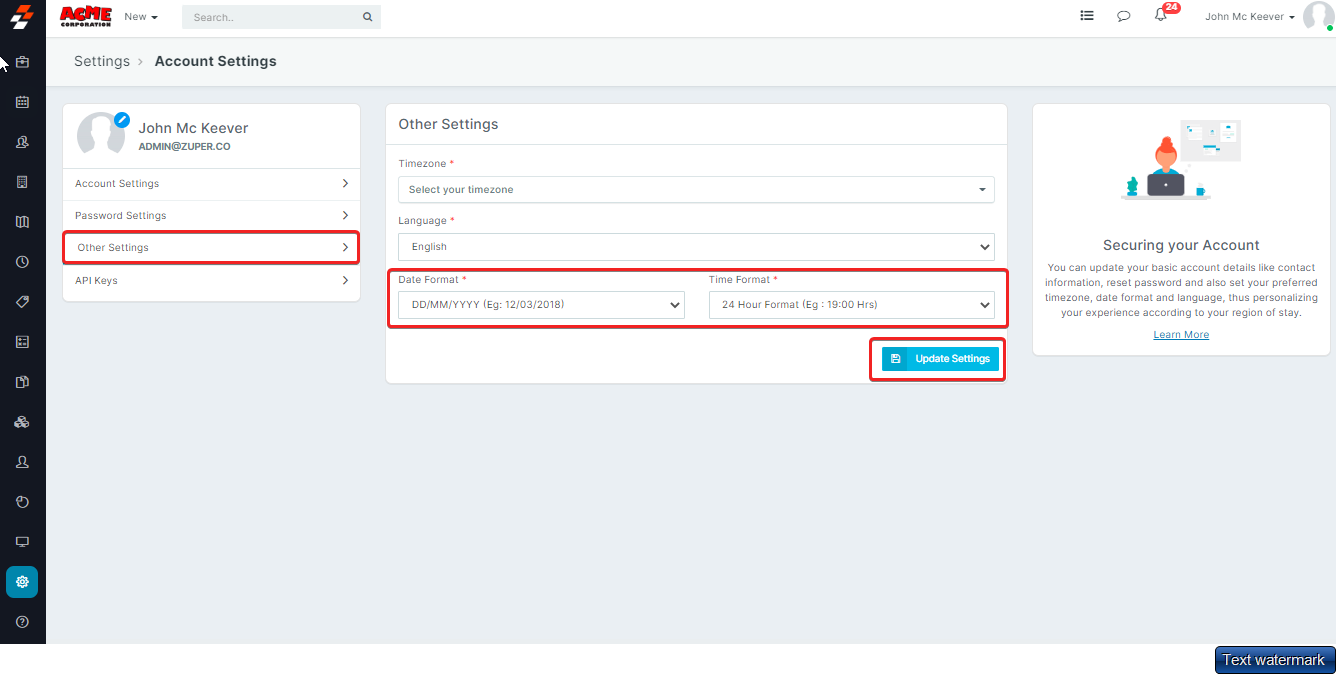The height and width of the screenshot is (674, 1336).
Task: Open the monitor screen icon in sidebar
Action: coord(22,542)
